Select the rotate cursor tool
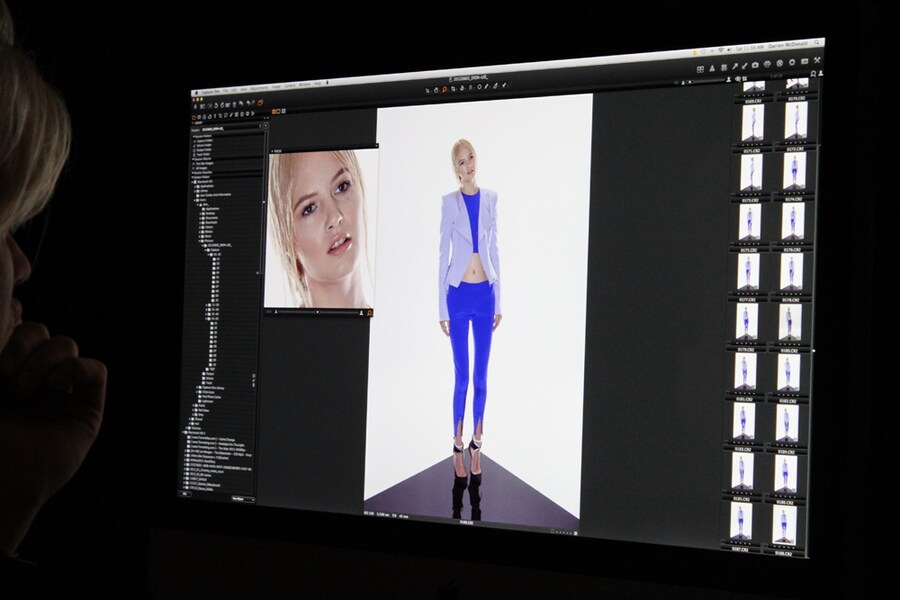Viewport: 900px width, 600px height. tap(462, 88)
